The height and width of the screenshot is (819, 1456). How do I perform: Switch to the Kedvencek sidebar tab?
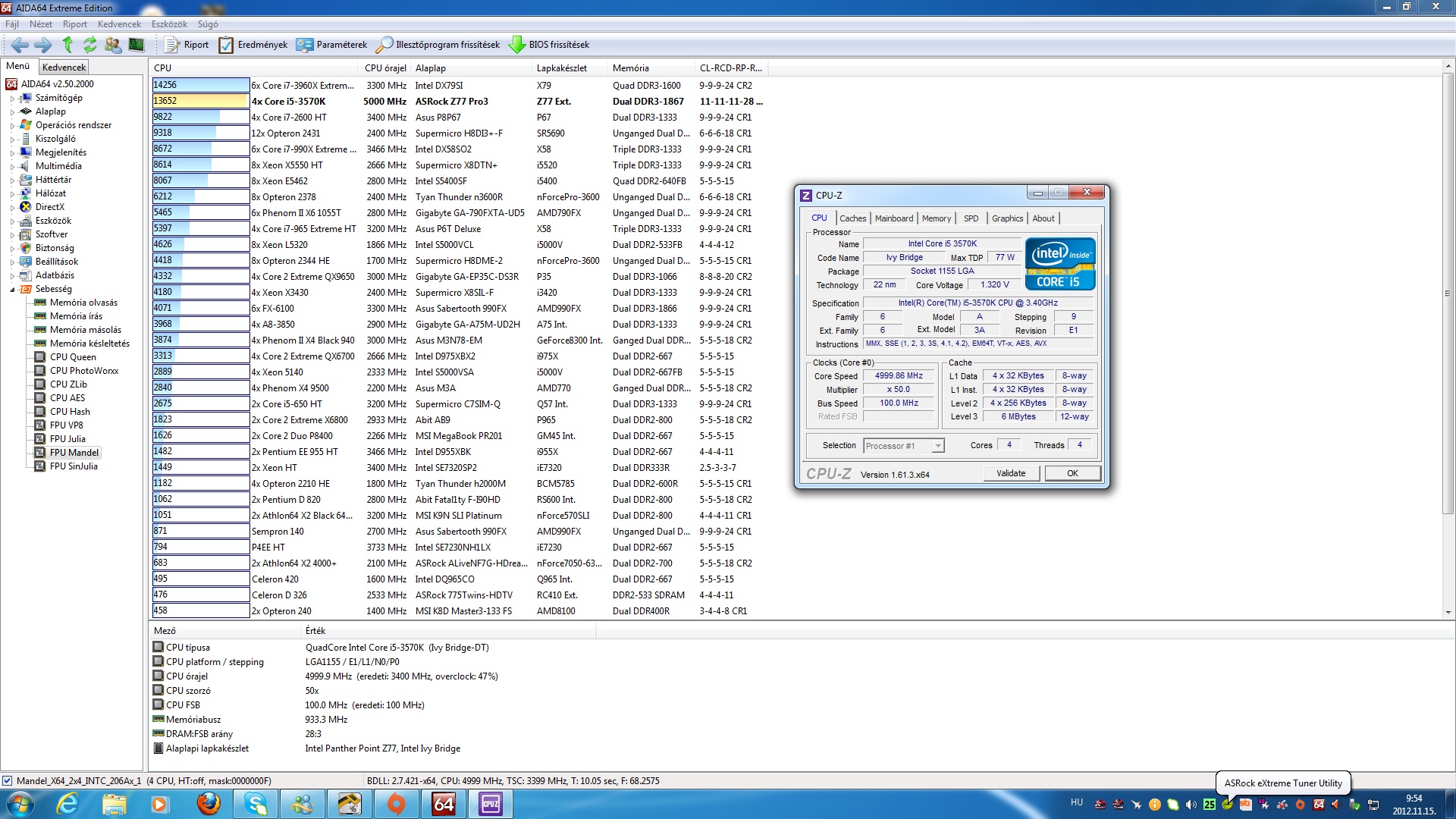pyautogui.click(x=64, y=67)
